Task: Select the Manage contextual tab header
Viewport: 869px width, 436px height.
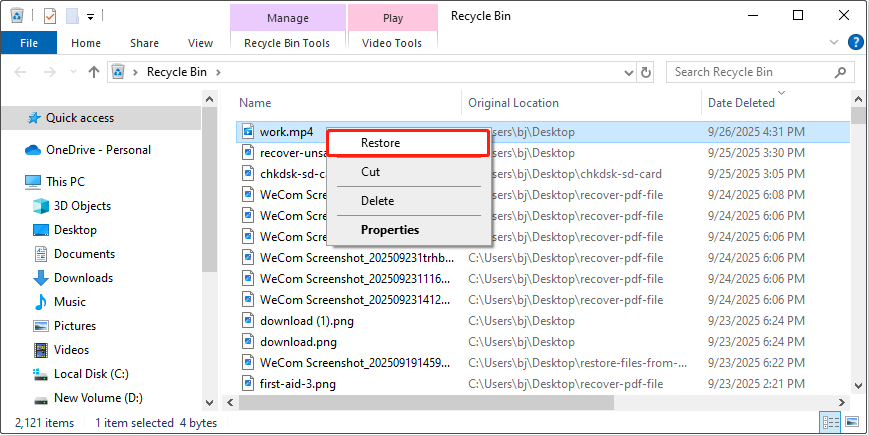Action: 288,18
